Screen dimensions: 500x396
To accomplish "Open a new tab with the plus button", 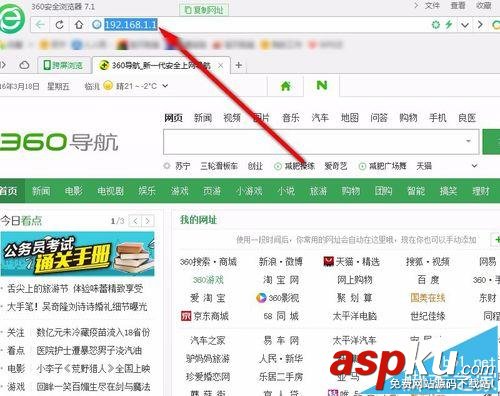I will point(239,65).
